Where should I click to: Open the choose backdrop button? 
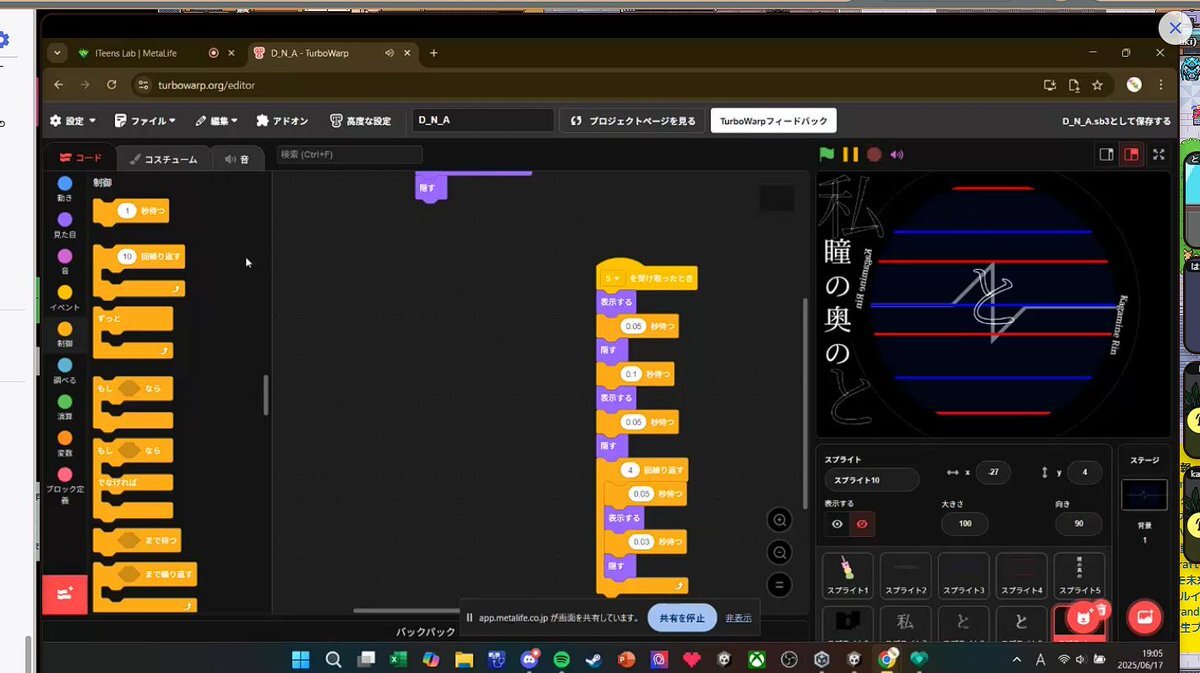pos(1143,618)
